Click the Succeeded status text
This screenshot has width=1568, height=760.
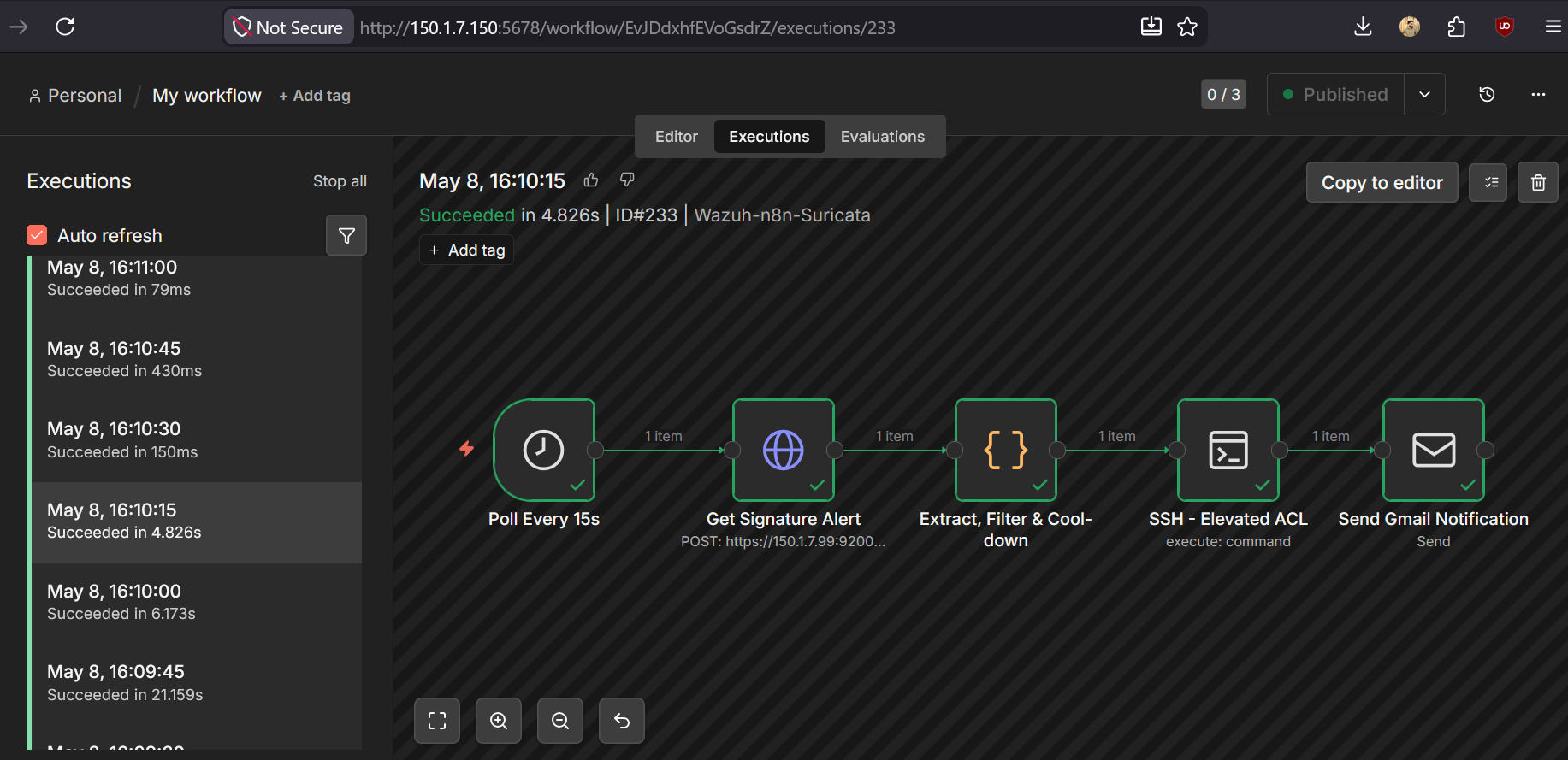coord(467,215)
